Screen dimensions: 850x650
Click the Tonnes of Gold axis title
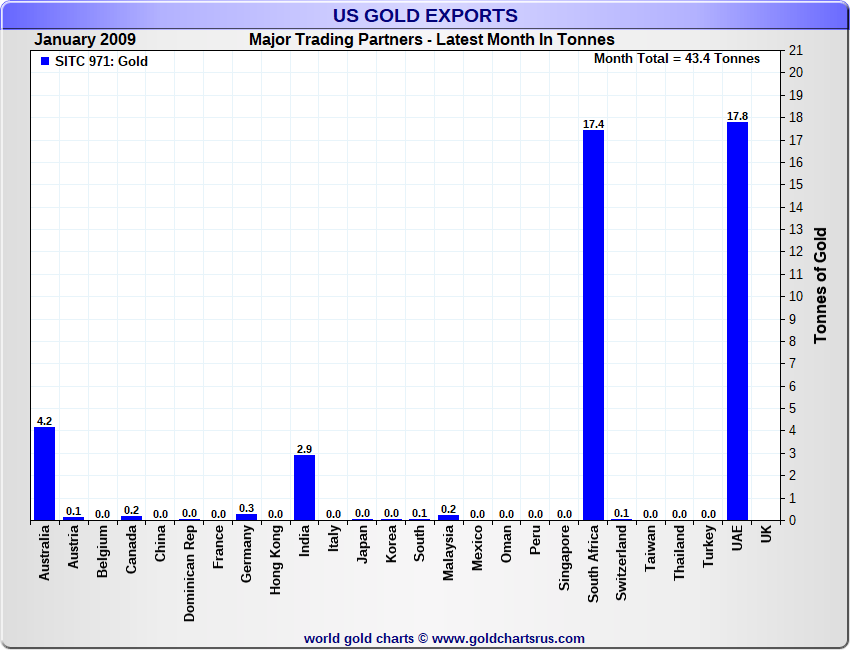[820, 285]
